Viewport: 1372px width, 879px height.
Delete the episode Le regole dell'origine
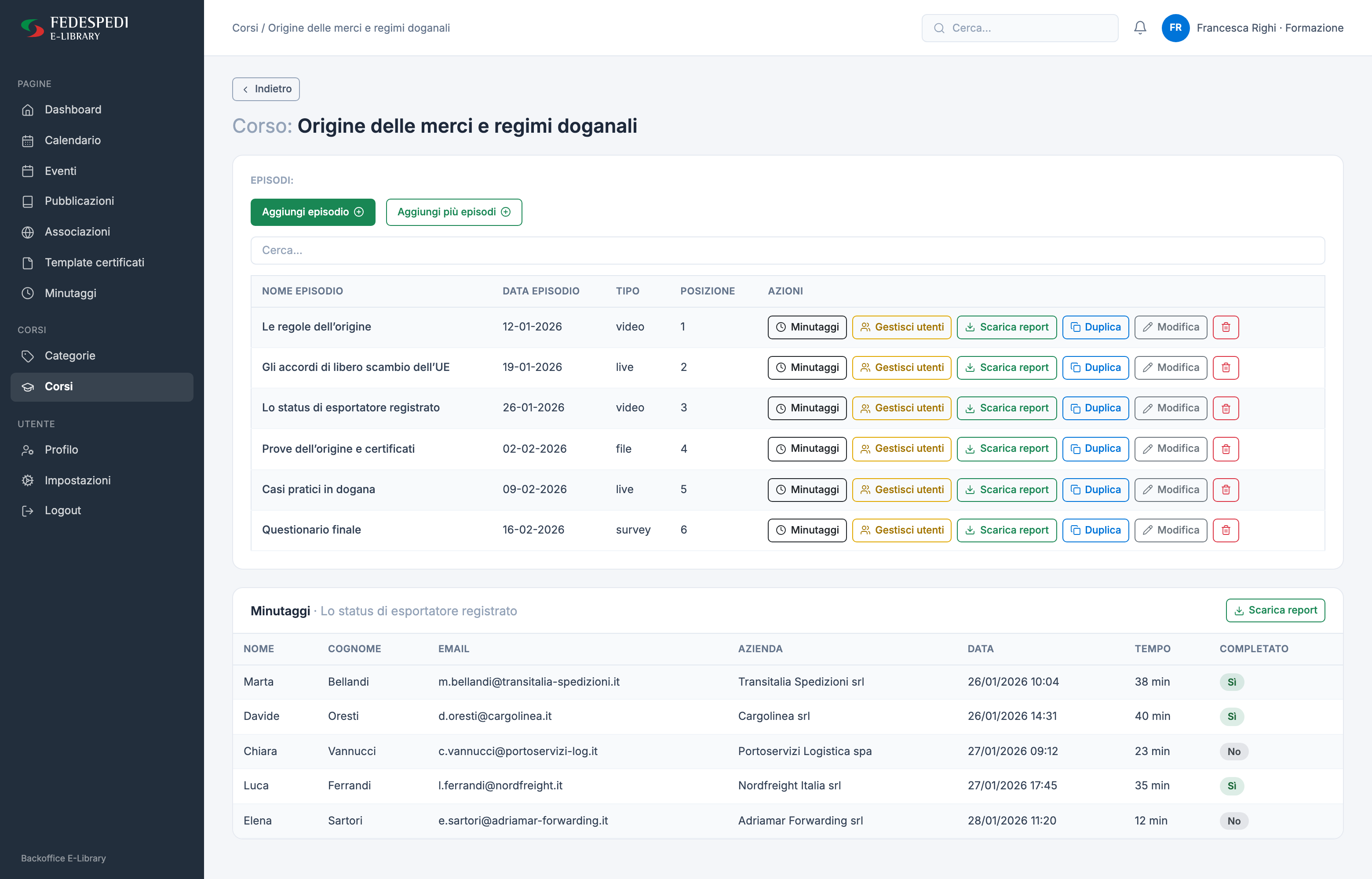[x=1225, y=327]
